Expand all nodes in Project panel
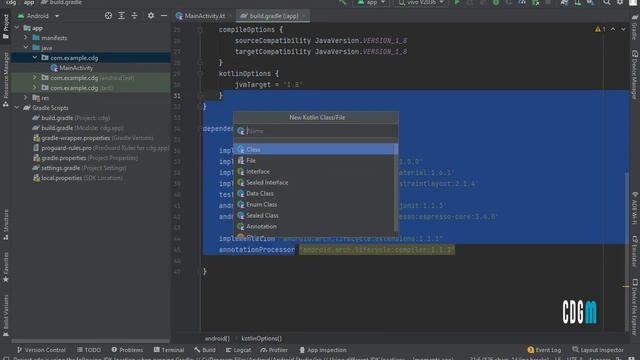Screen dimensions: 640x360 point(121,16)
